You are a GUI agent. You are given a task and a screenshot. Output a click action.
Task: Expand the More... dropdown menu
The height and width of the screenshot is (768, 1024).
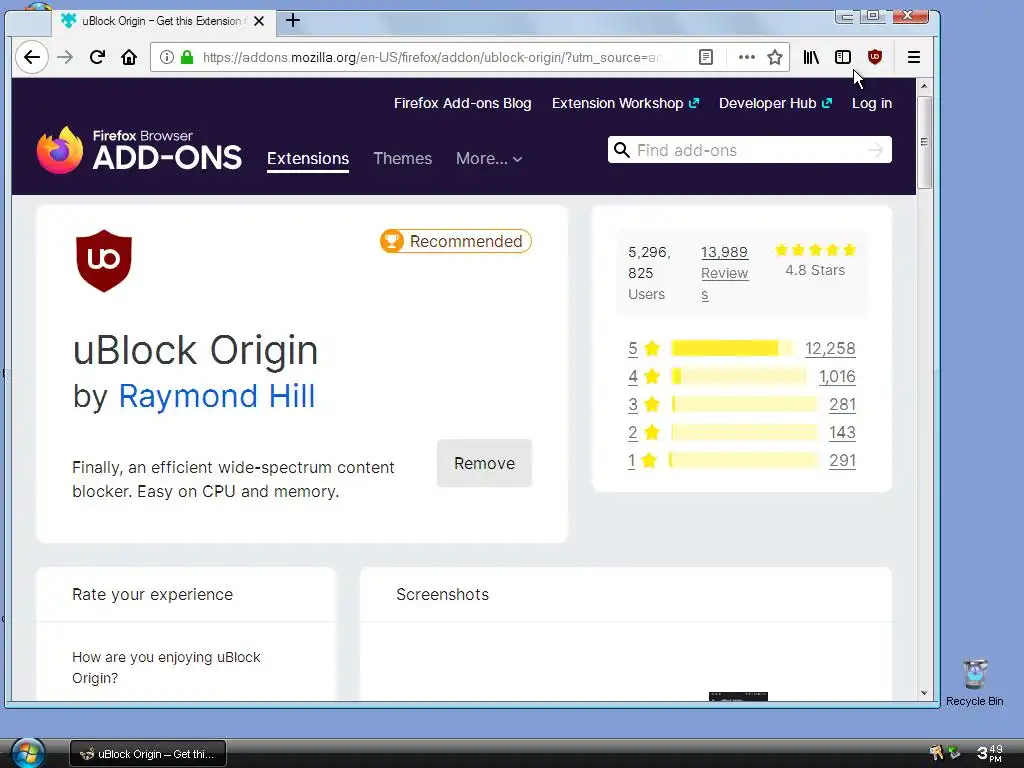(488, 159)
